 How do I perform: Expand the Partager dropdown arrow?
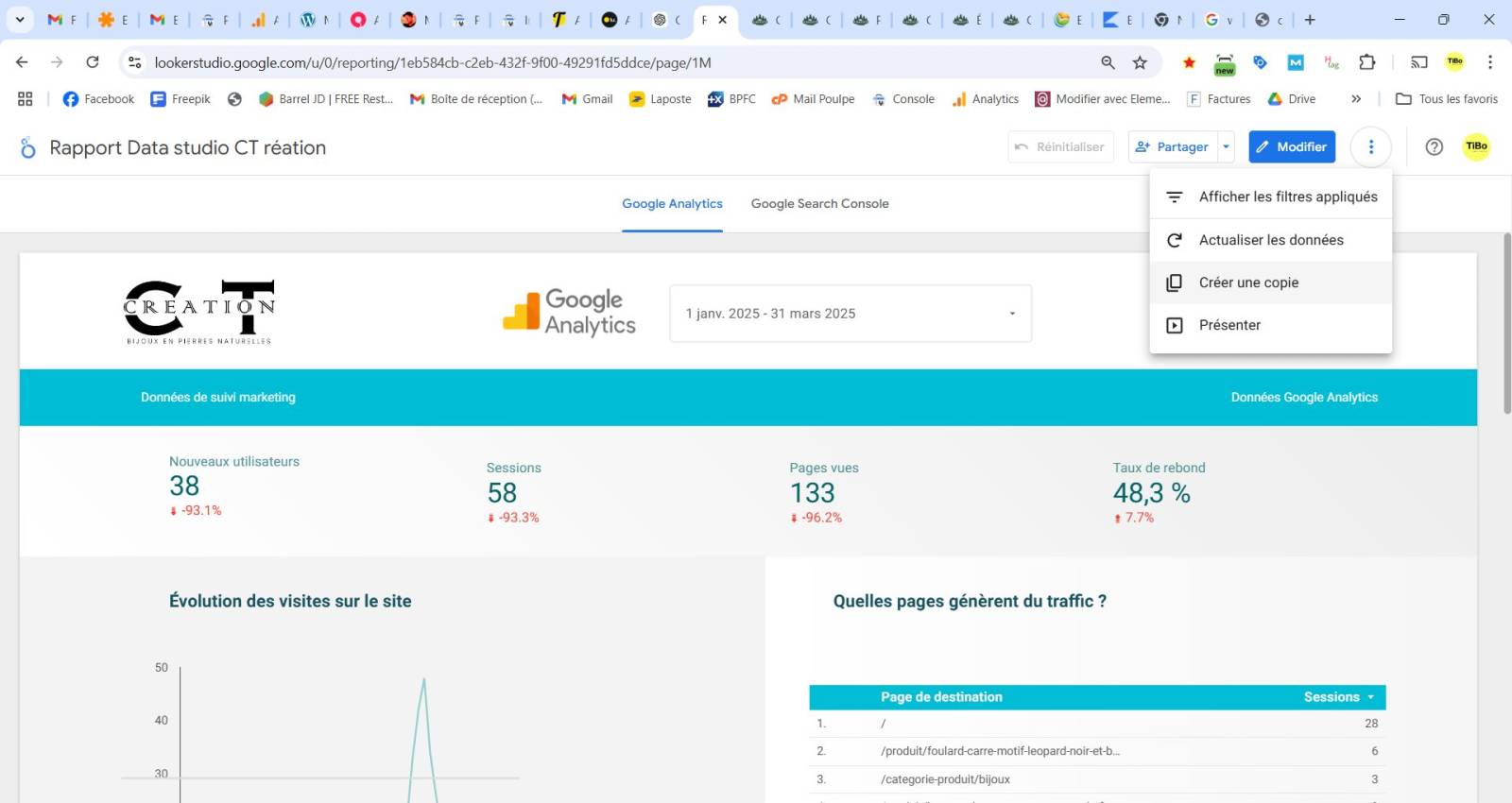[1226, 146]
